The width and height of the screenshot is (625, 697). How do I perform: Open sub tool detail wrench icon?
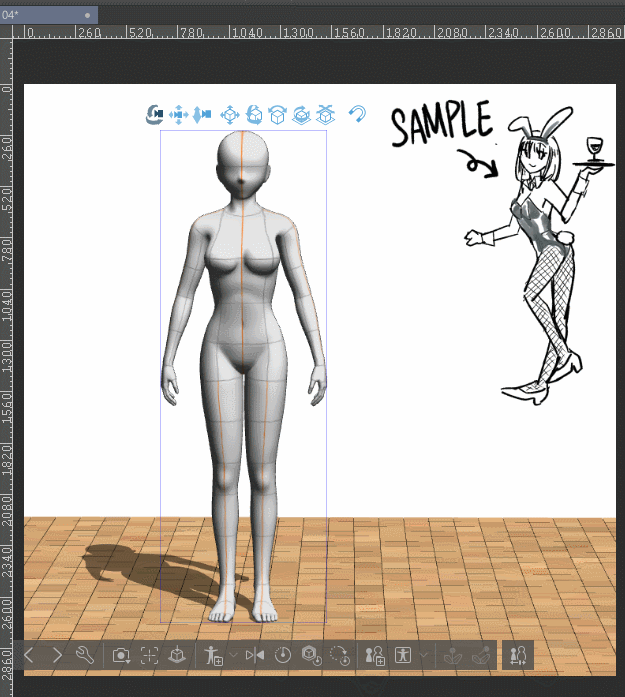(x=84, y=655)
